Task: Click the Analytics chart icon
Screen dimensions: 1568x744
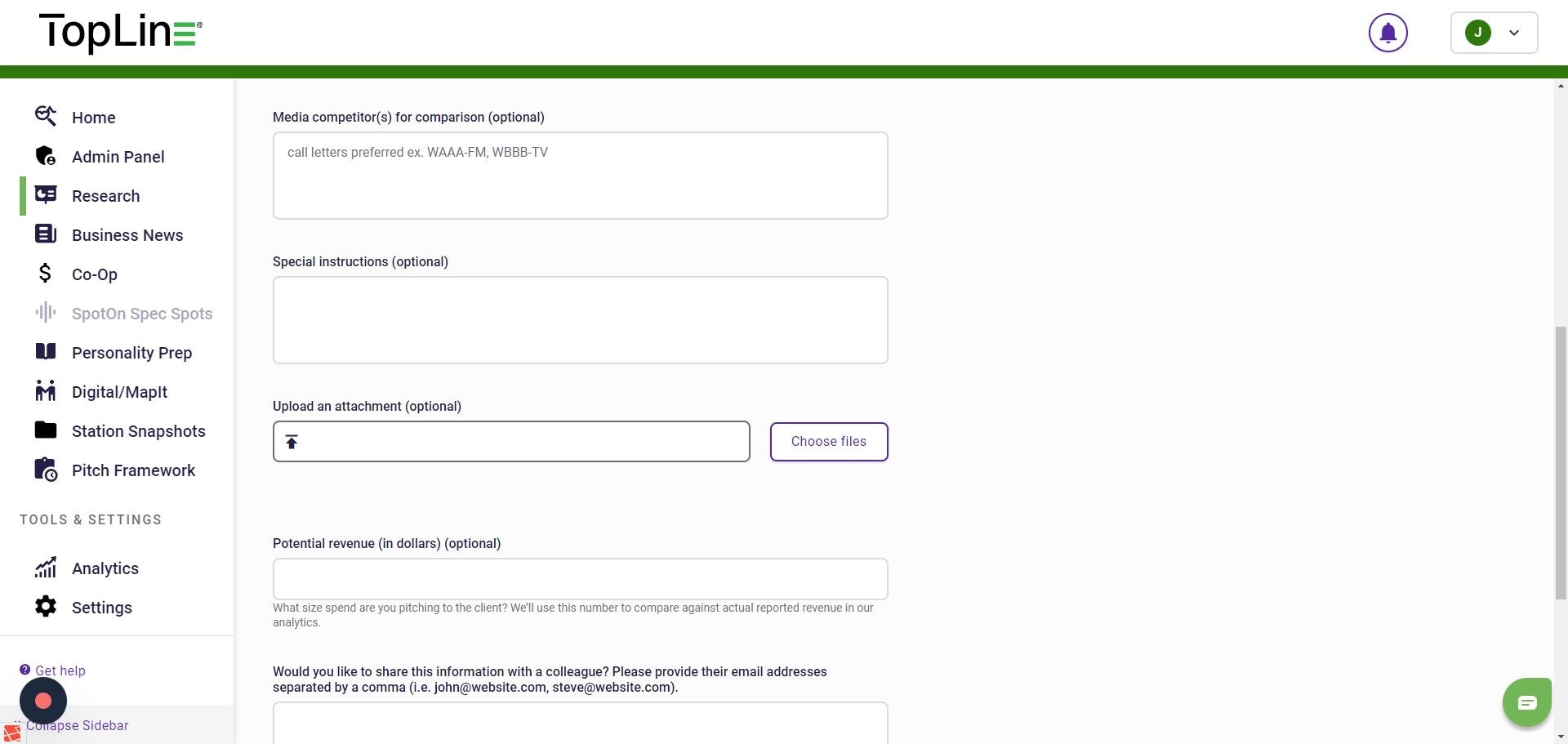Action: [46, 568]
